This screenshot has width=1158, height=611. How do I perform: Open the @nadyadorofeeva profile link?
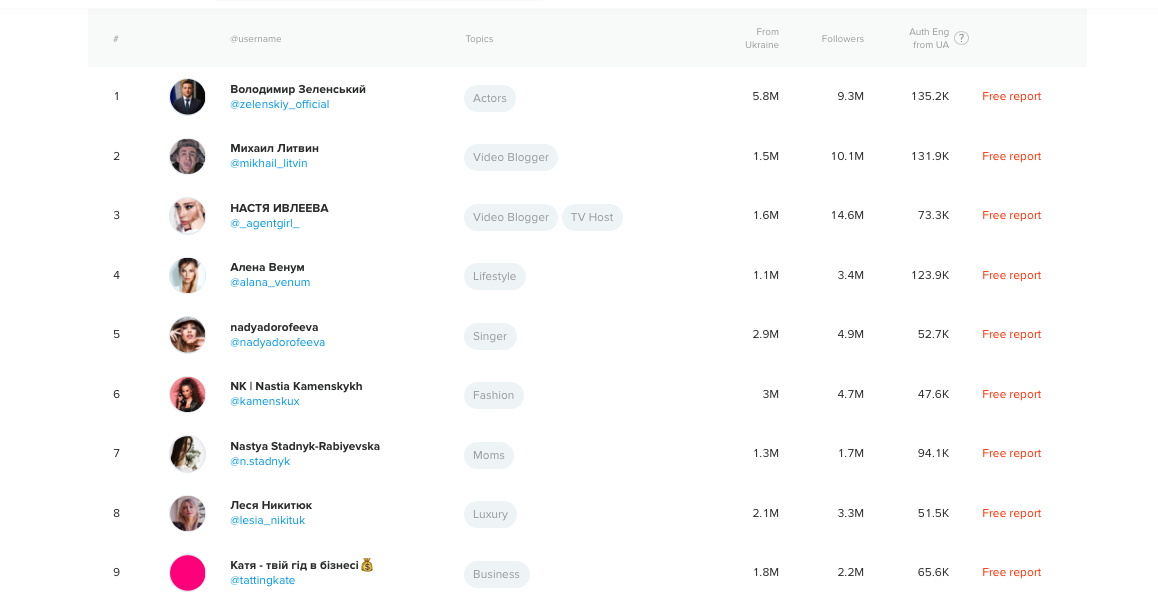pyautogui.click(x=277, y=343)
